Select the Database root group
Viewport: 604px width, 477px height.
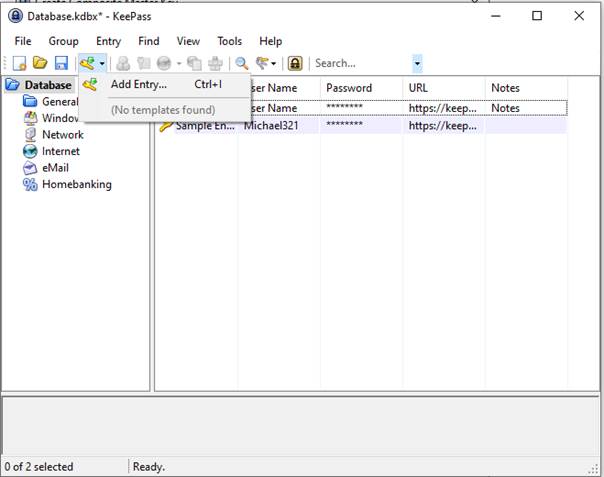pos(48,85)
